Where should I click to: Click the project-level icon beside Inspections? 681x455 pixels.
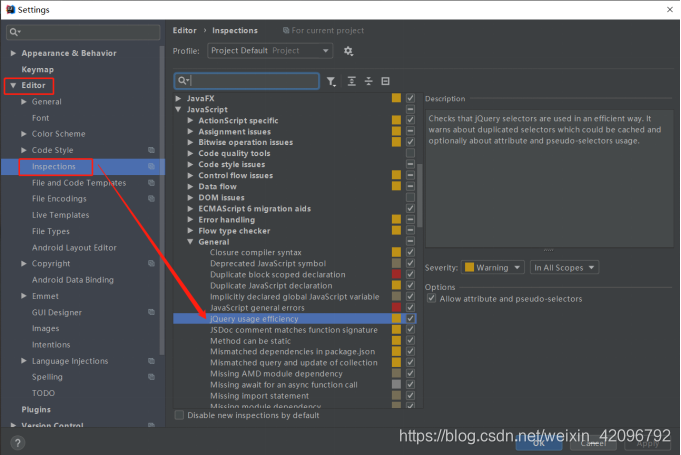(x=151, y=167)
